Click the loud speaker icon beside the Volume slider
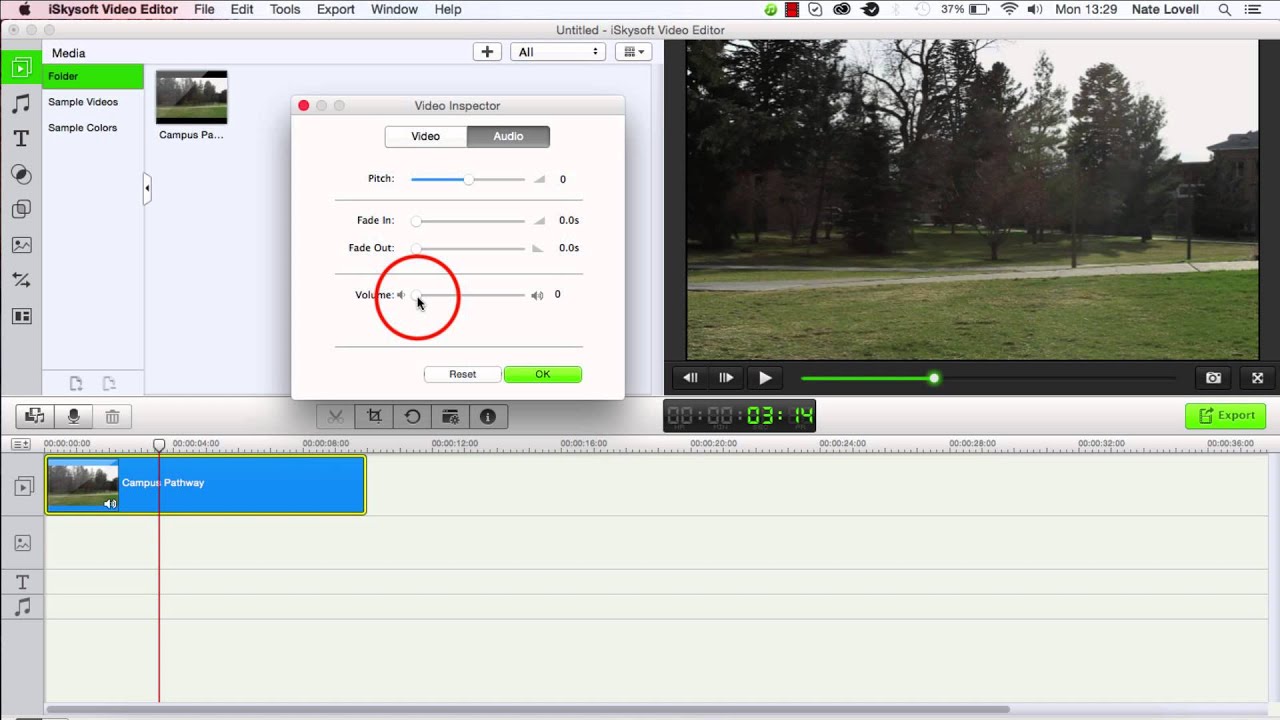This screenshot has height=720, width=1280. (537, 295)
